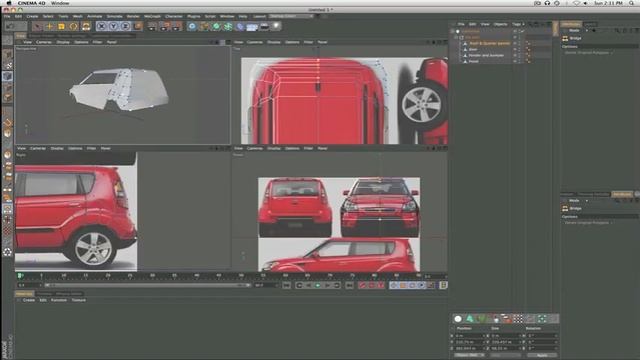Toggle the X axis lock
Viewport: 640px width, 360px height.
pyautogui.click(x=102, y=27)
